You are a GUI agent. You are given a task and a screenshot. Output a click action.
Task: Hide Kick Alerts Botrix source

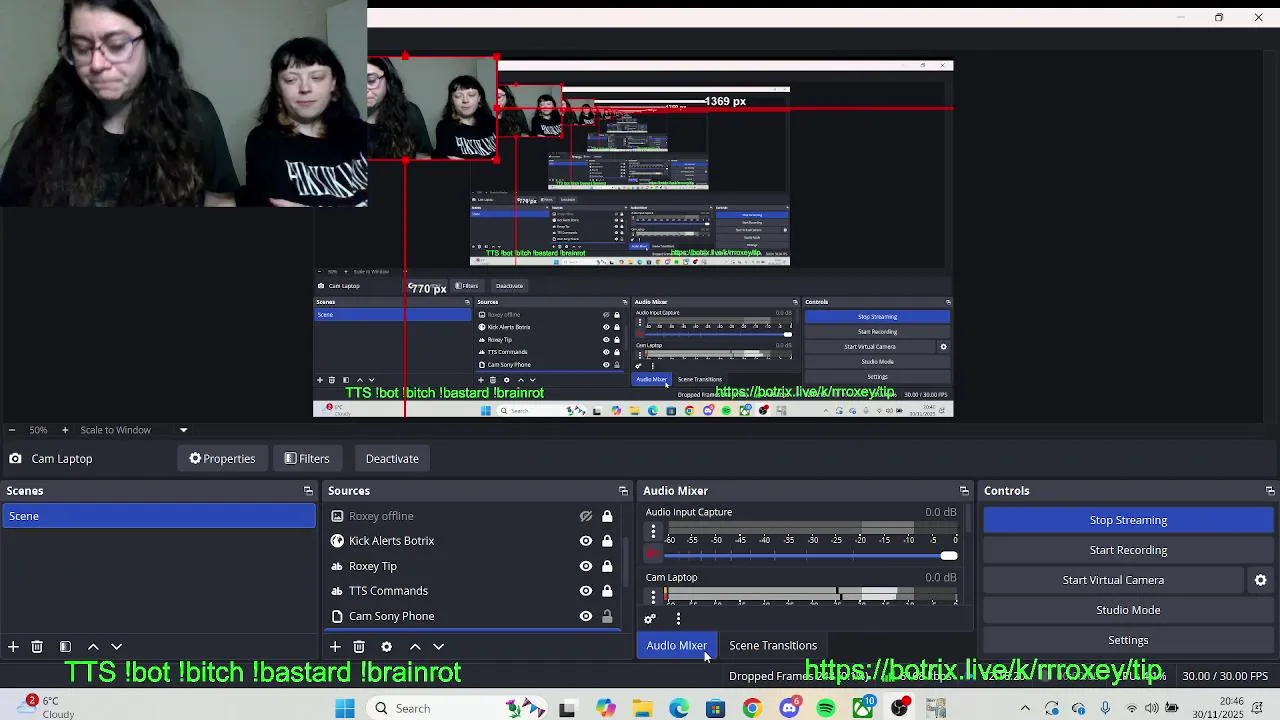[586, 541]
